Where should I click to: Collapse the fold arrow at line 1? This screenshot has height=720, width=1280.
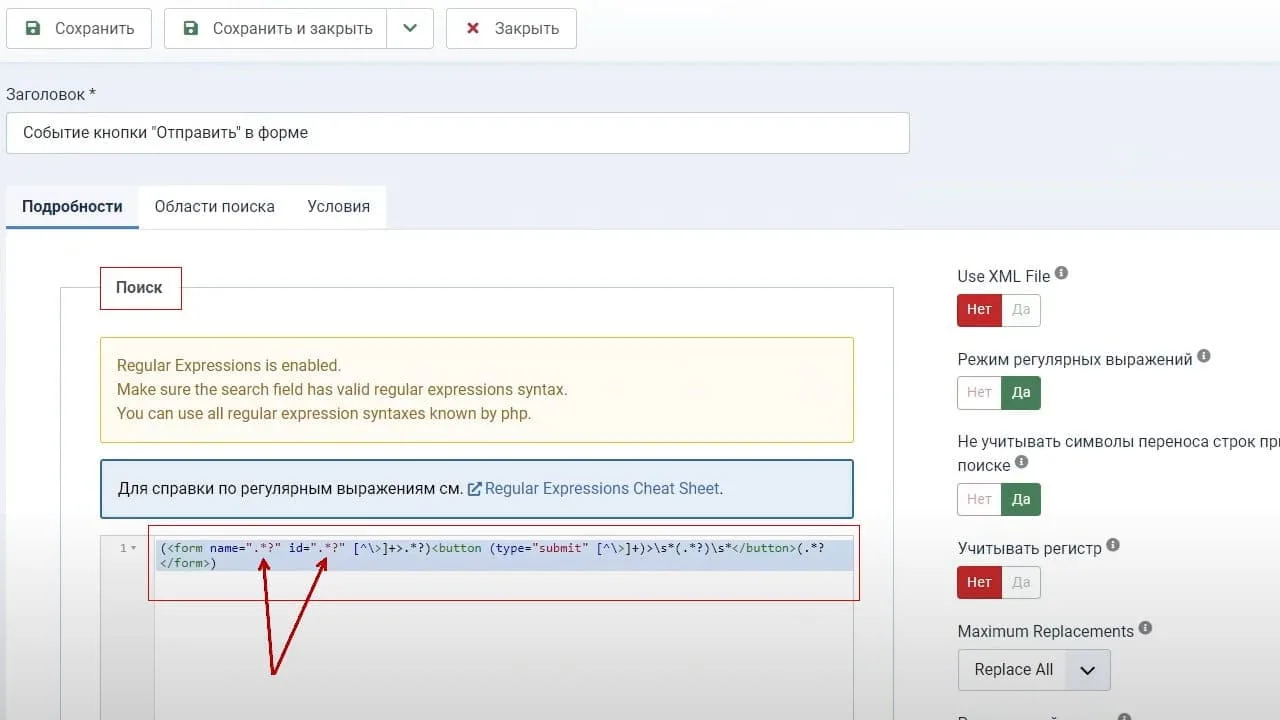pyautogui.click(x=134, y=548)
